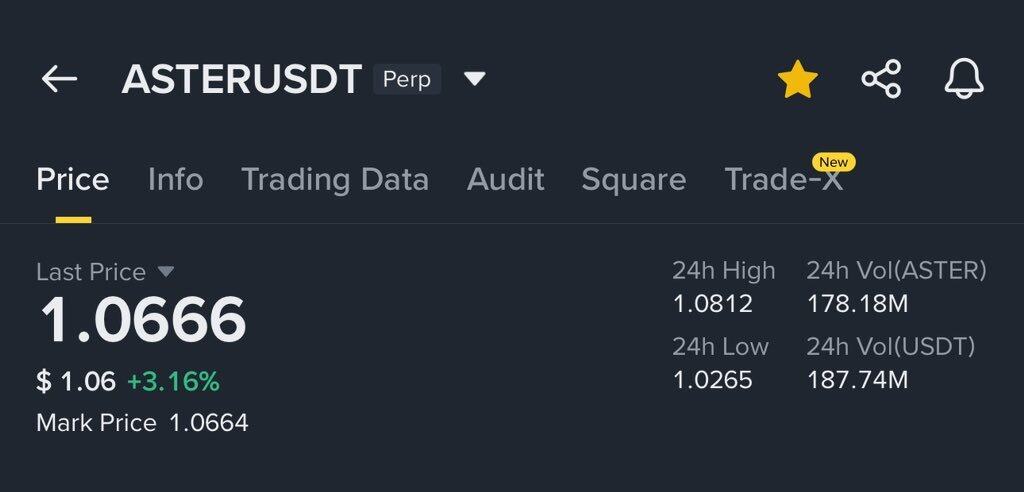The width and height of the screenshot is (1024, 492).
Task: Open the Last Price type dropdown
Action: pos(166,271)
